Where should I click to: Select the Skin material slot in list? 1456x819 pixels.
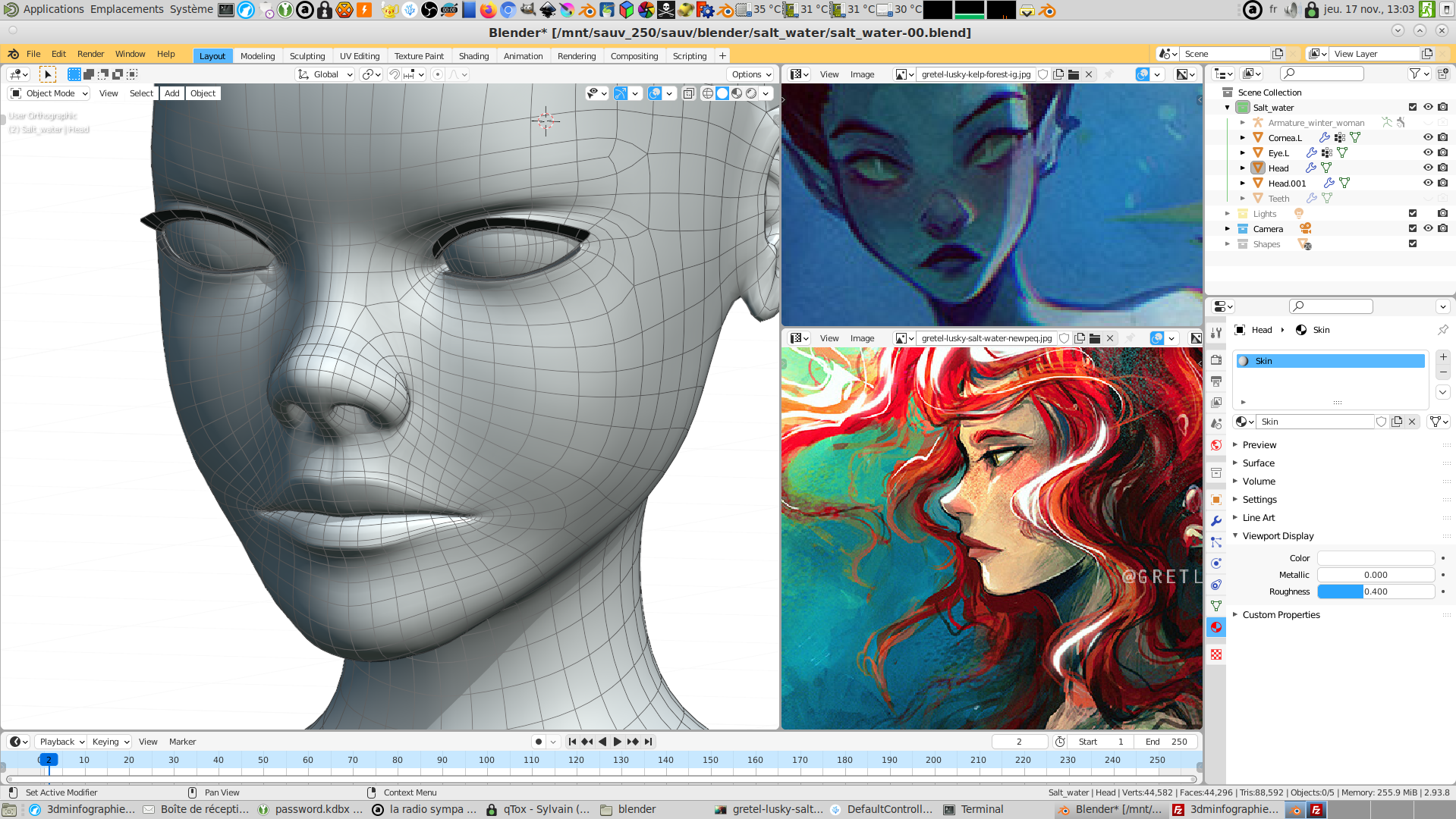coord(1330,361)
